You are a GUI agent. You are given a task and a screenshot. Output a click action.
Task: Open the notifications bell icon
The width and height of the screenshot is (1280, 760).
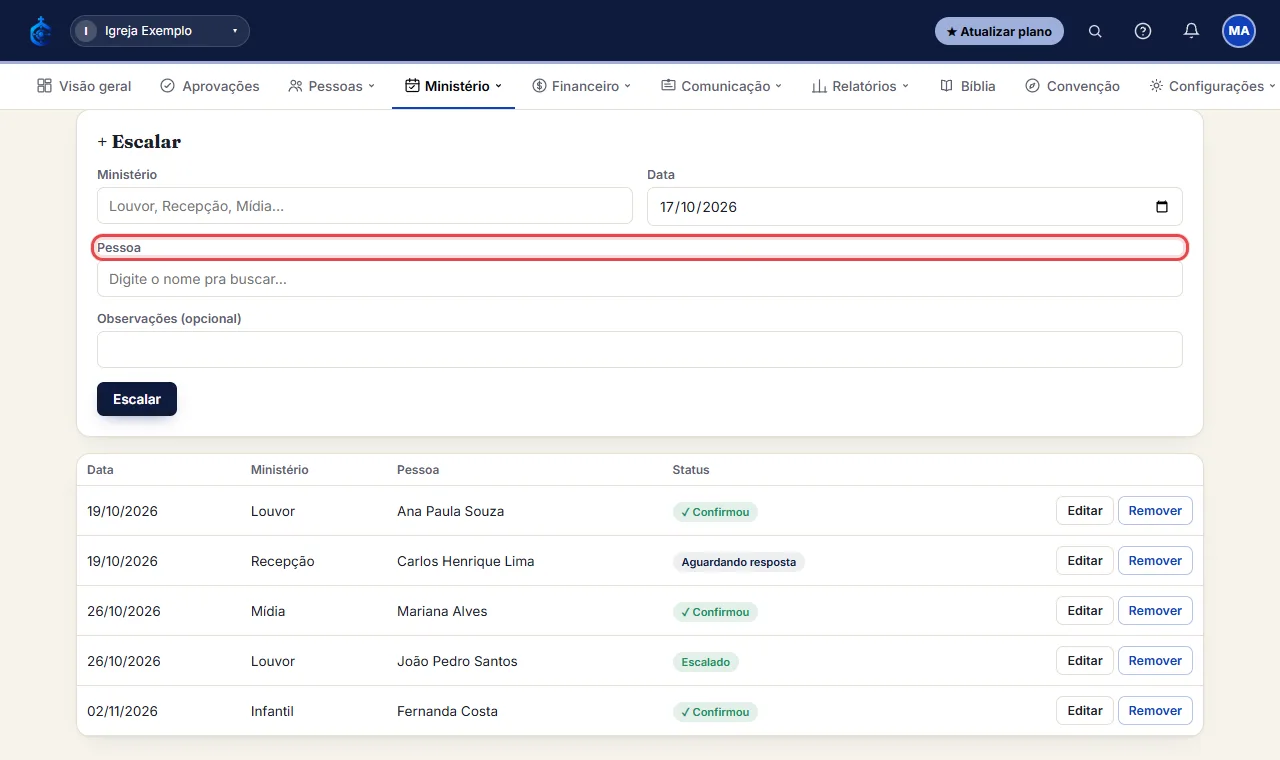tap(1191, 31)
